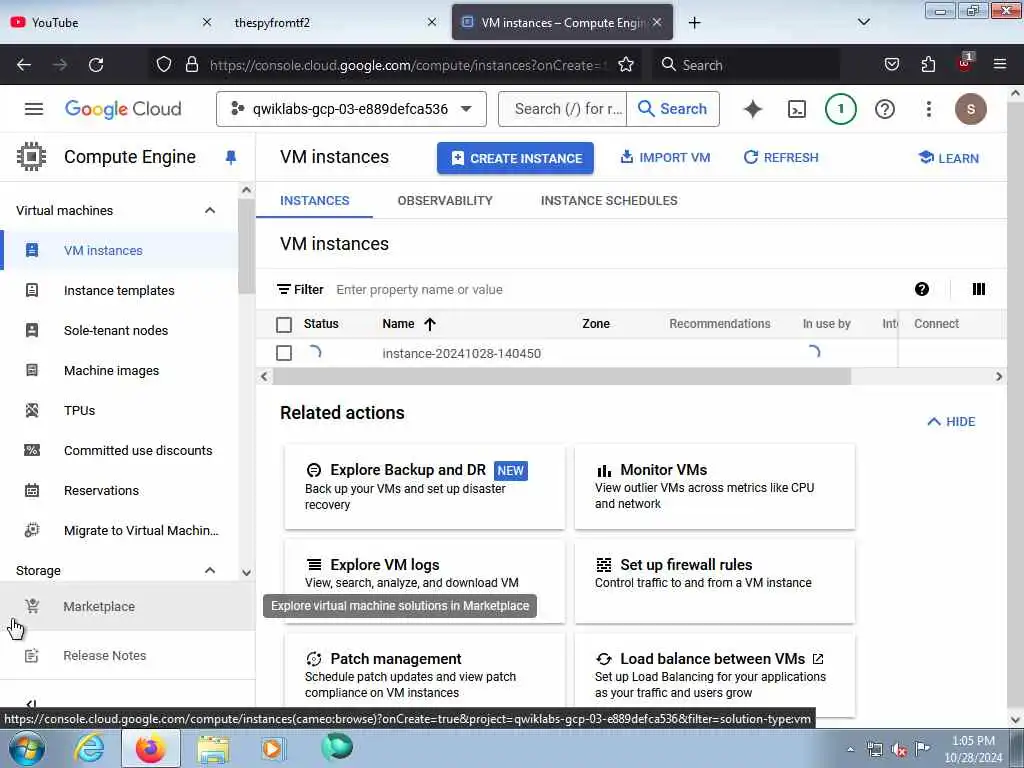Collapse the left navigation panel

pyautogui.click(x=30, y=703)
